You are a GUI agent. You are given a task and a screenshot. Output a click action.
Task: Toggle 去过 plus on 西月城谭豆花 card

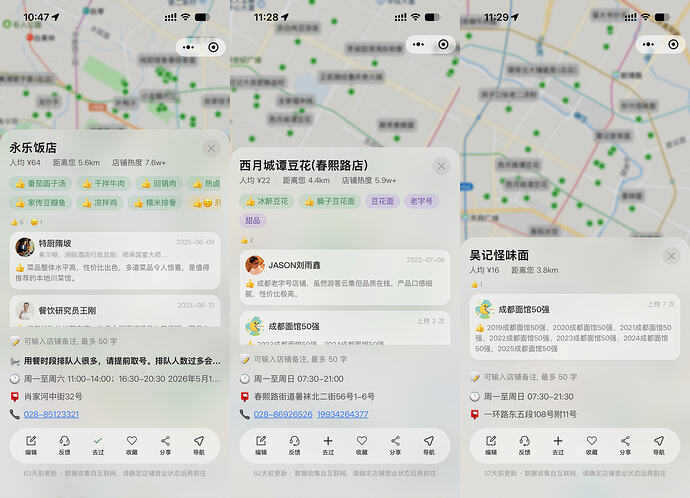click(328, 445)
